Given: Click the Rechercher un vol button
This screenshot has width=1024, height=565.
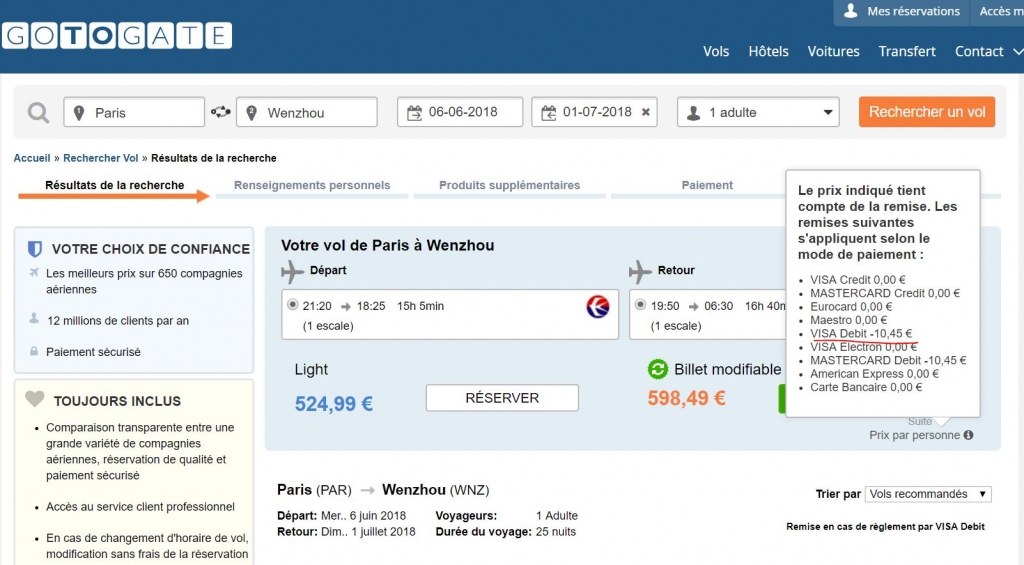Looking at the screenshot, I should click(x=927, y=112).
